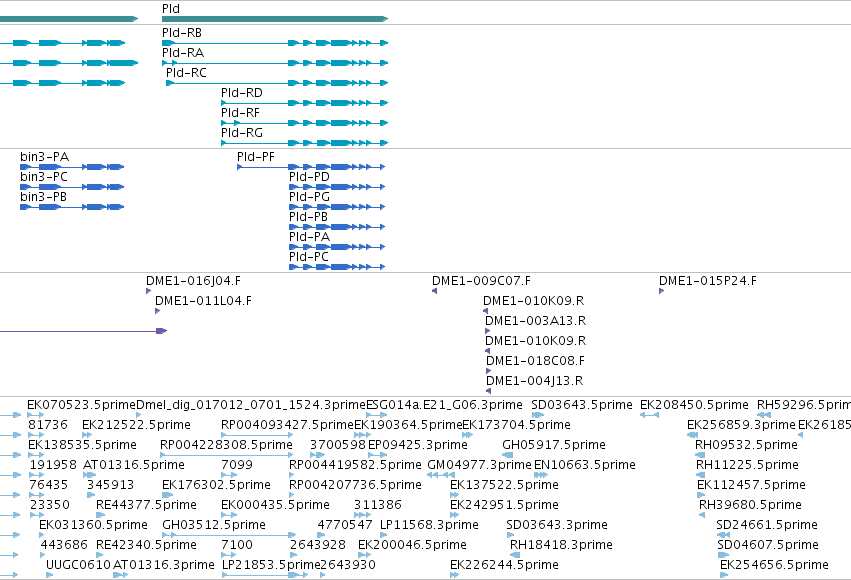The height and width of the screenshot is (580, 851).
Task: Click the Pld-RG transcript label
Action: (242, 133)
